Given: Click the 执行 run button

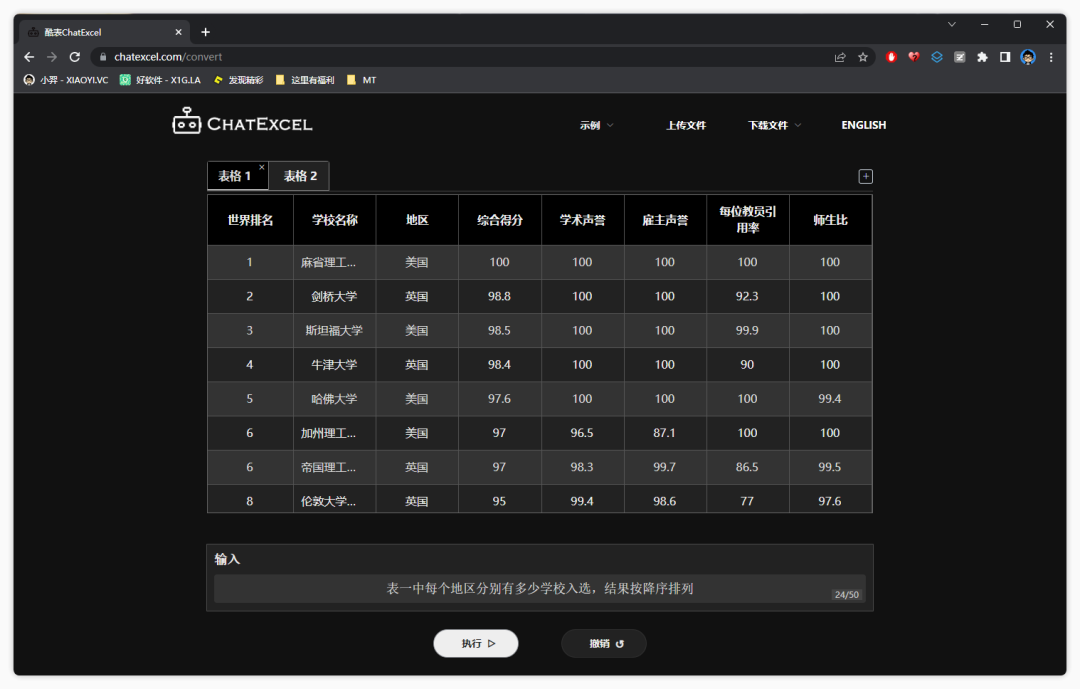Looking at the screenshot, I should click(x=476, y=644).
